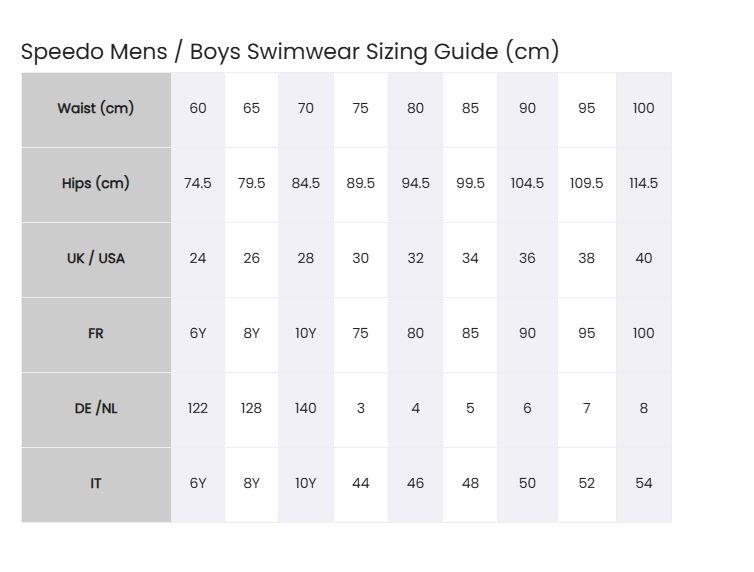Select the IT size 54 cell
This screenshot has height=572, width=754.
(x=643, y=483)
